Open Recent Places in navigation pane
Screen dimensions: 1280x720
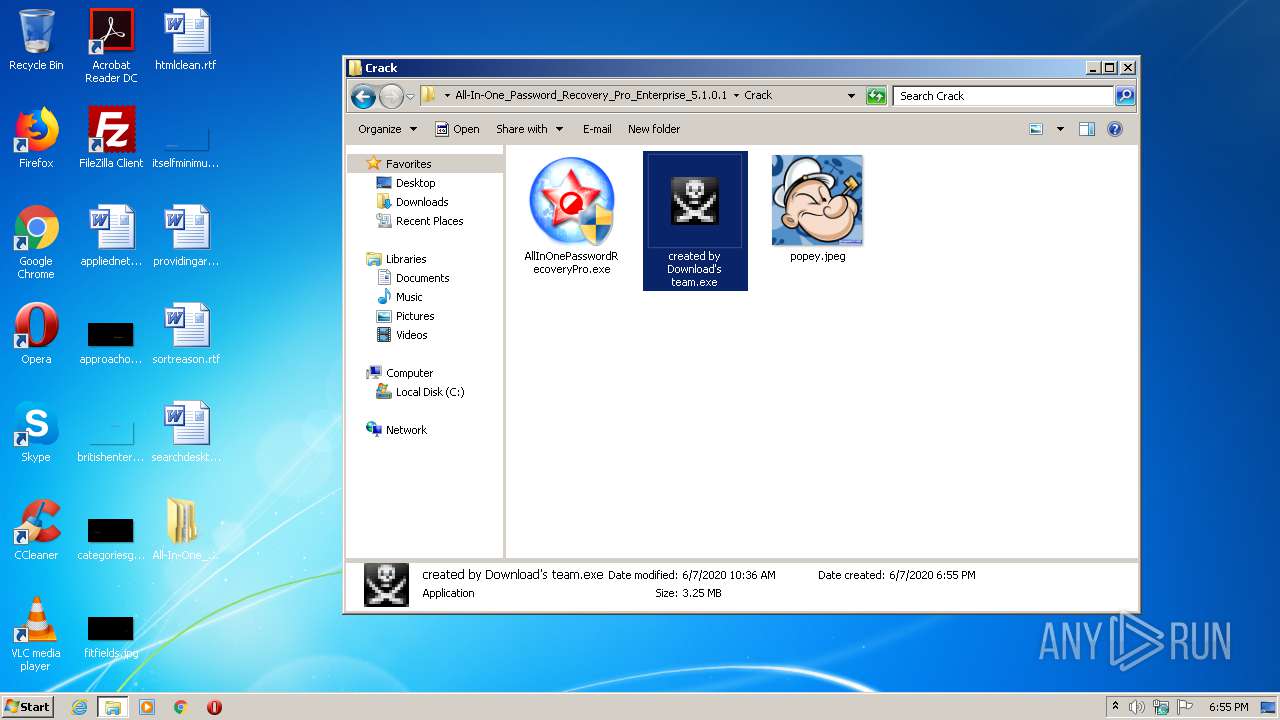[x=429, y=221]
